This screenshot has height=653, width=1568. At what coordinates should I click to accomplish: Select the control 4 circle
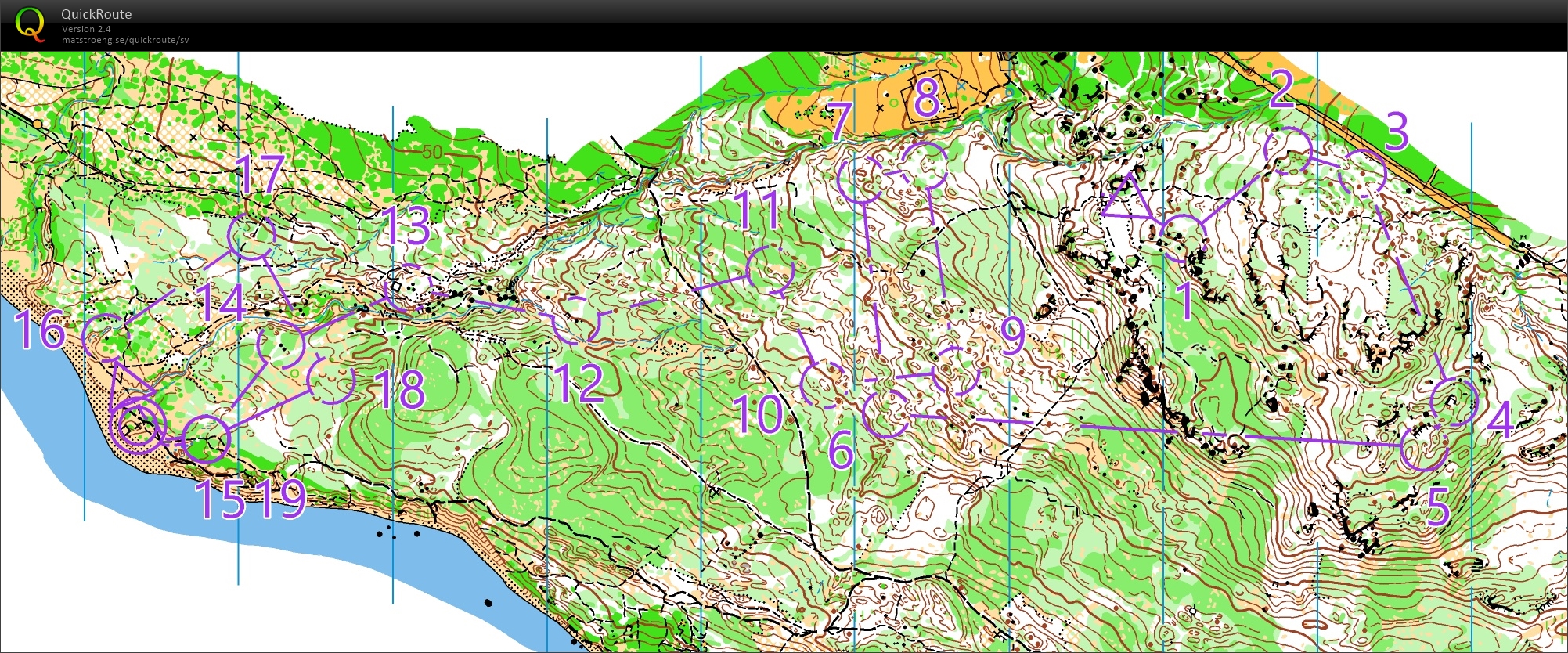point(1454,401)
